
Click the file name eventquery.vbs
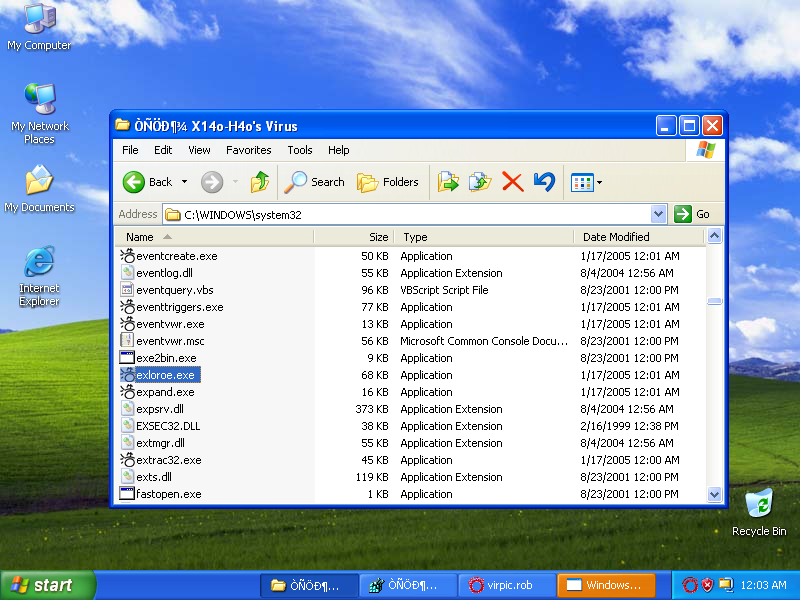175,290
